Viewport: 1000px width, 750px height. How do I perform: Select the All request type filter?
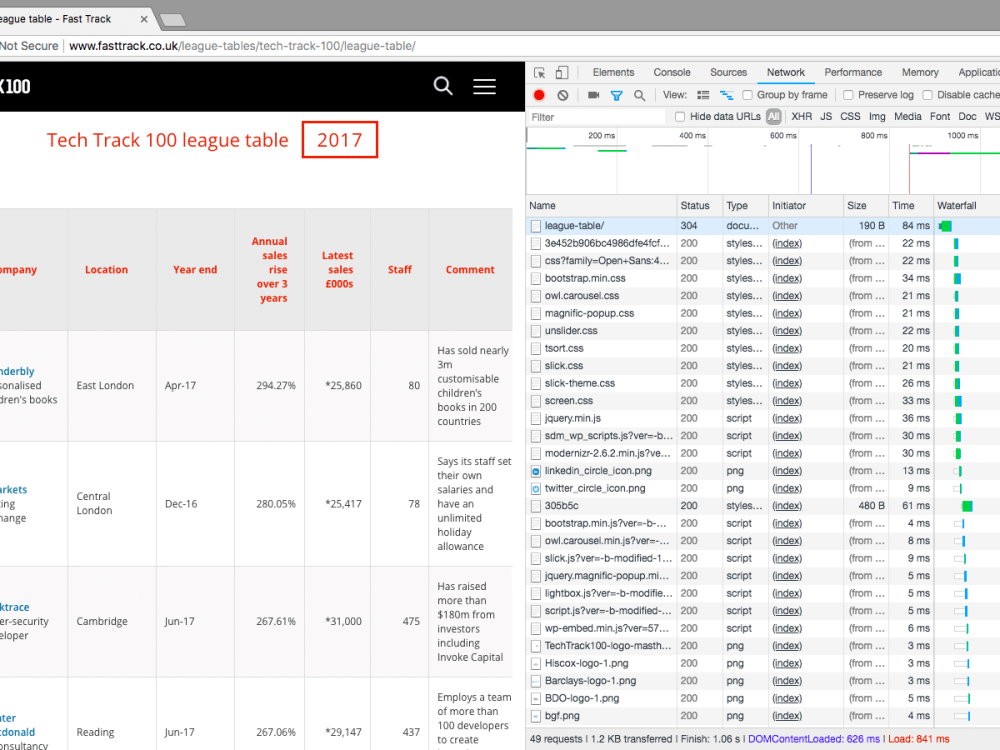point(774,117)
